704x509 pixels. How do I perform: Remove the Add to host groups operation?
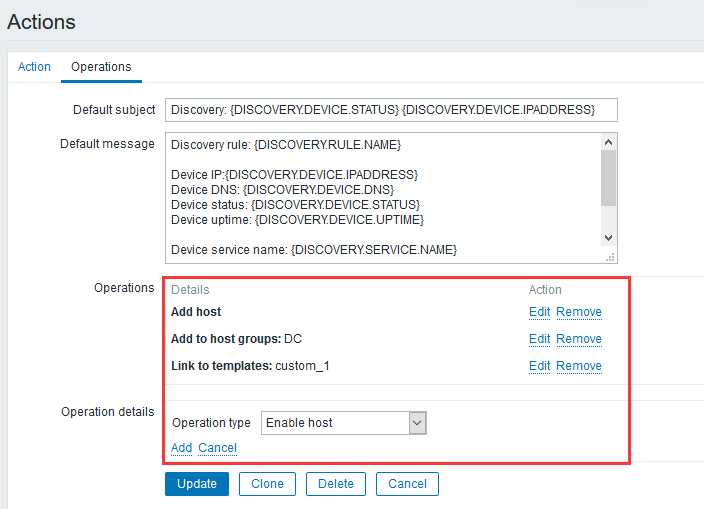click(x=579, y=339)
